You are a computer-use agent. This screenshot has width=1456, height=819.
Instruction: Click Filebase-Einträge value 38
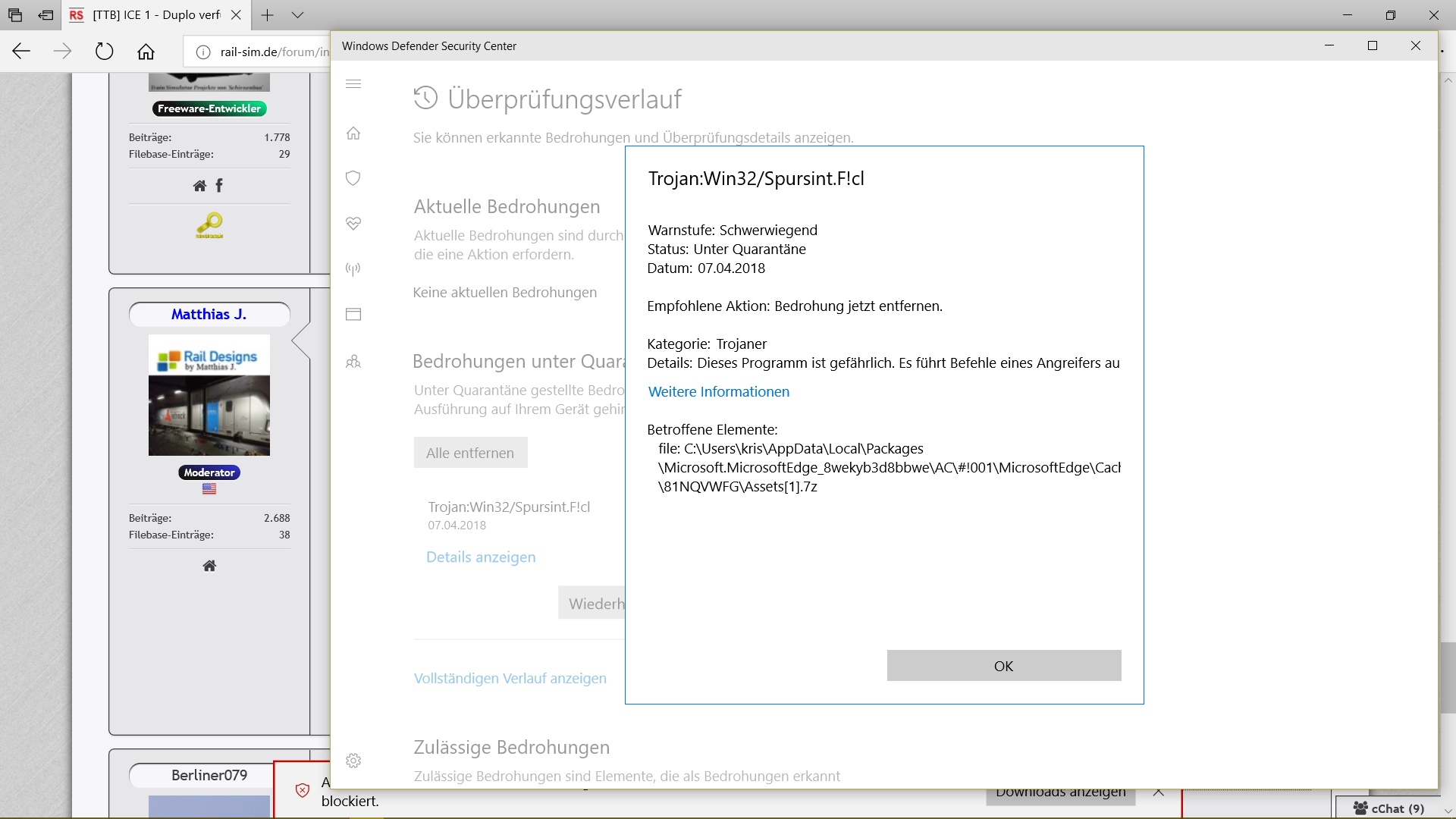(x=284, y=535)
